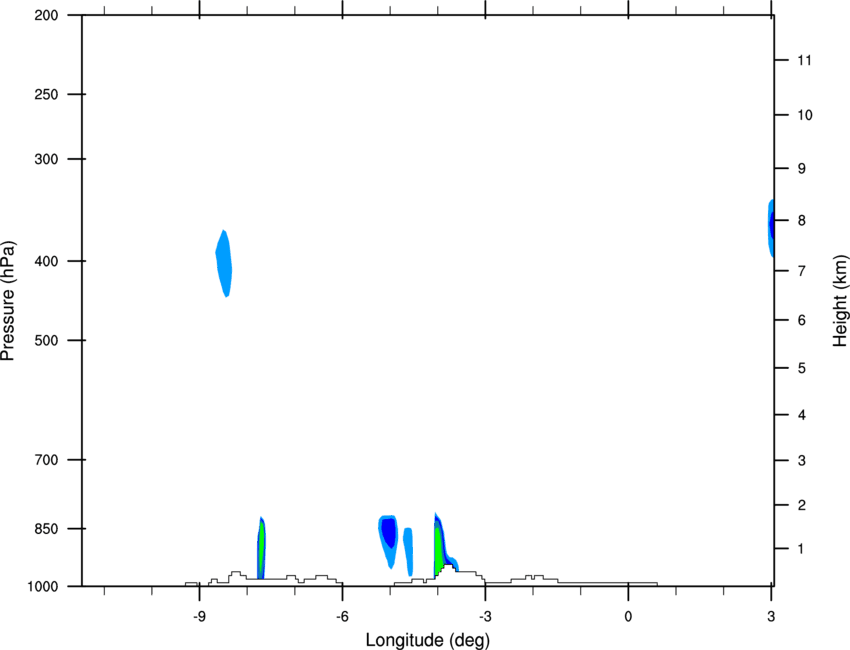
Task: Click the 700 pressure tick label
Action: pyautogui.click(x=46, y=460)
